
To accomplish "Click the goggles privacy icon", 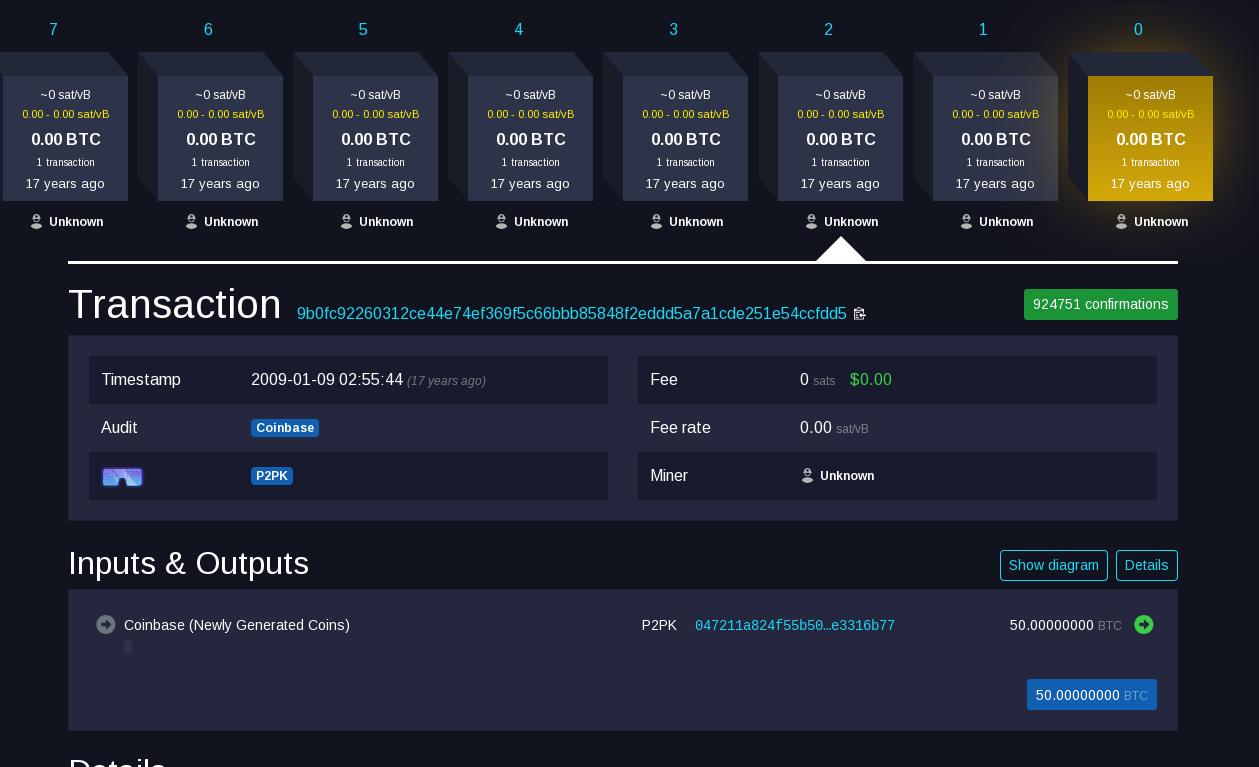I will (x=123, y=477).
